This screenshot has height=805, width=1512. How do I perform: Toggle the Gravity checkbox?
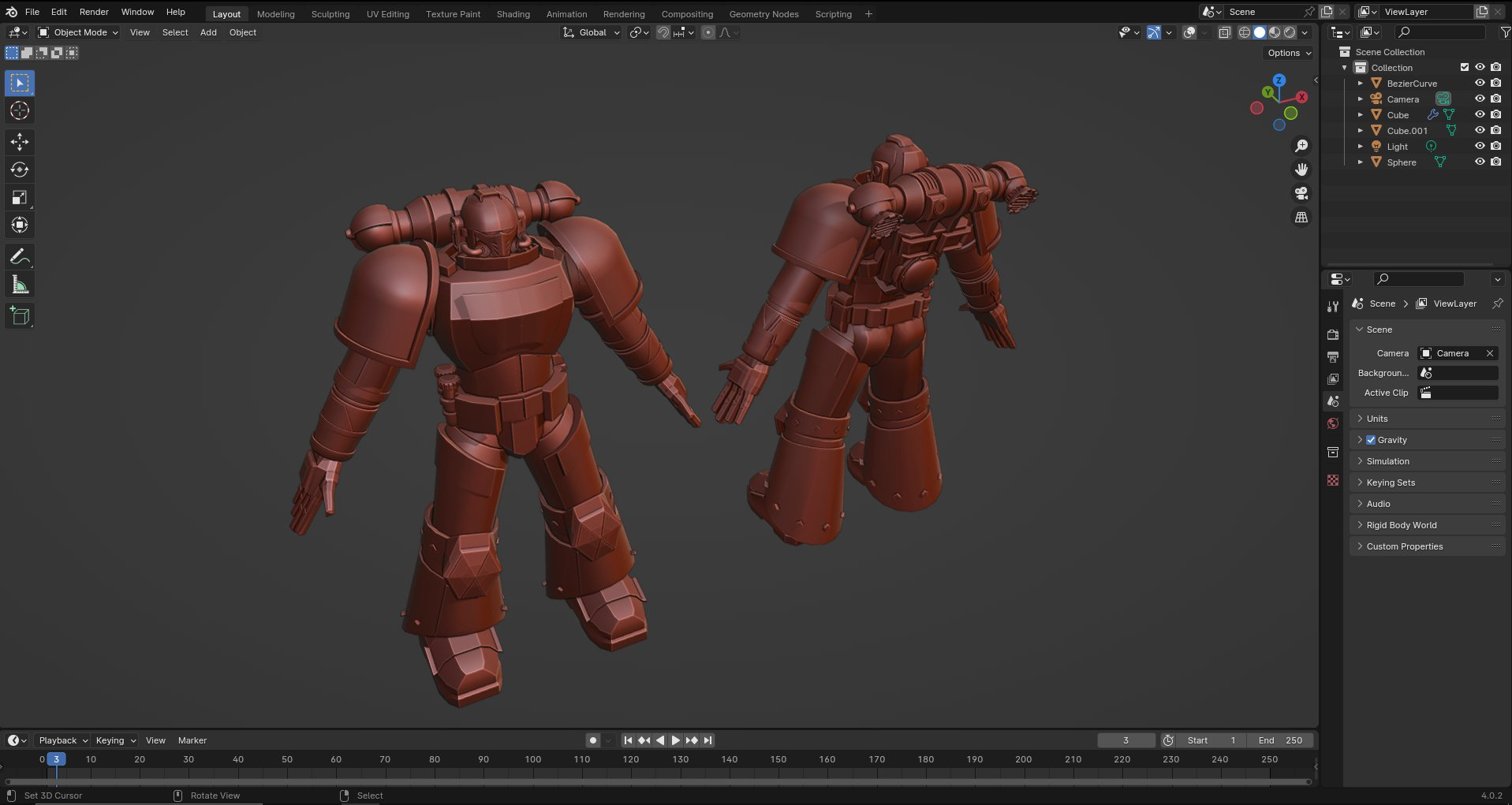pyautogui.click(x=1371, y=440)
